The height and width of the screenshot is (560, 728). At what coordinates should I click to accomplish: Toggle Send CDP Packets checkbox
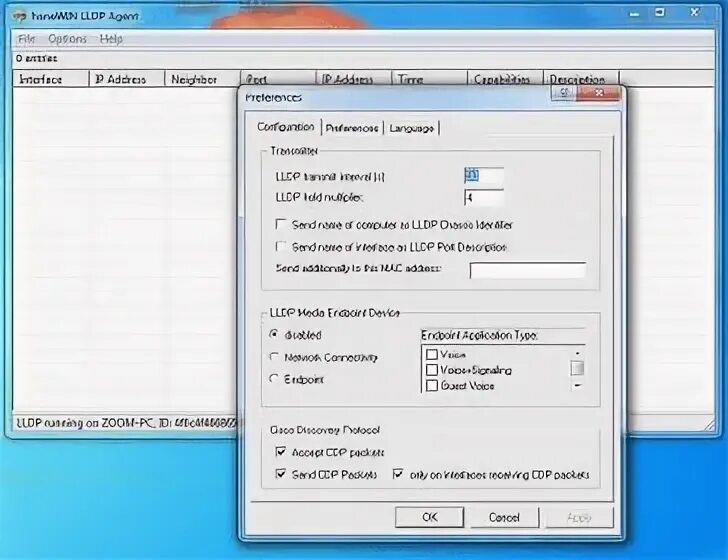pyautogui.click(x=280, y=474)
